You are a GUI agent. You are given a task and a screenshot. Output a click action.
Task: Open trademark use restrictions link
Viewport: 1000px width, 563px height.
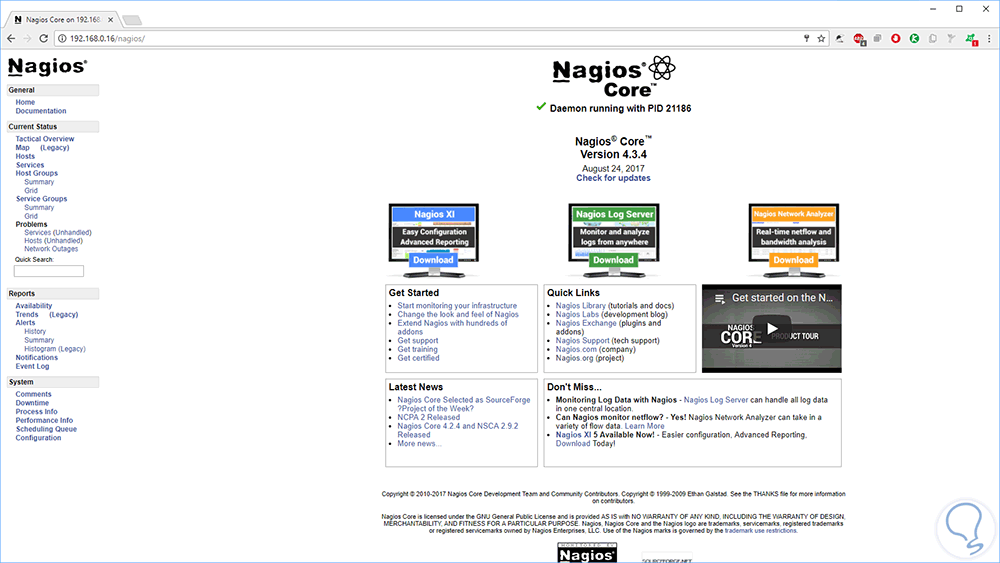click(760, 531)
